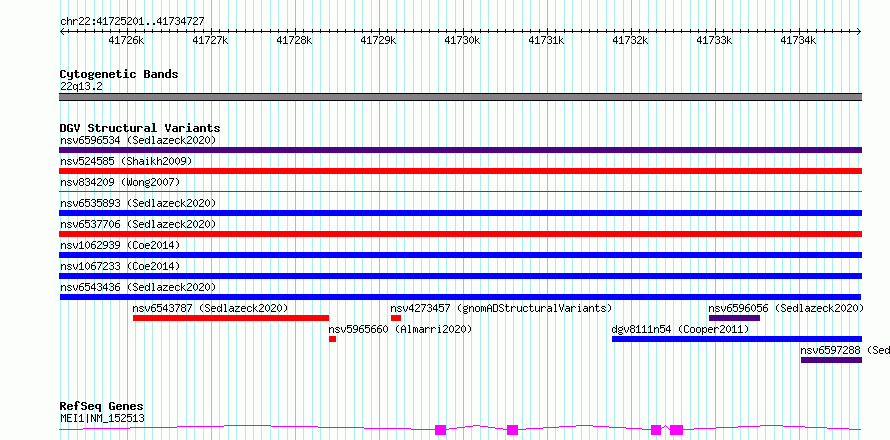Open the nsv6596056 purple variant bar
890x440 pixels.
734,318
